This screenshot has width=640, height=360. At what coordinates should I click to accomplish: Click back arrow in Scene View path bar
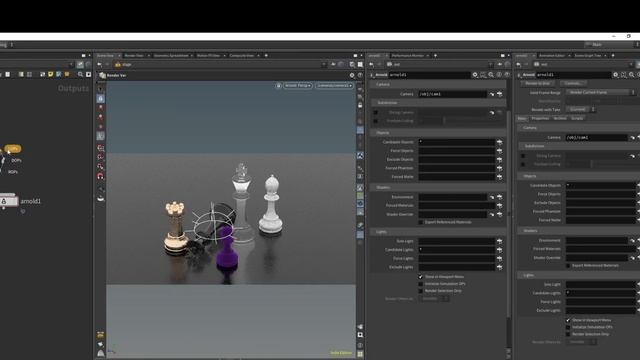[x=100, y=64]
